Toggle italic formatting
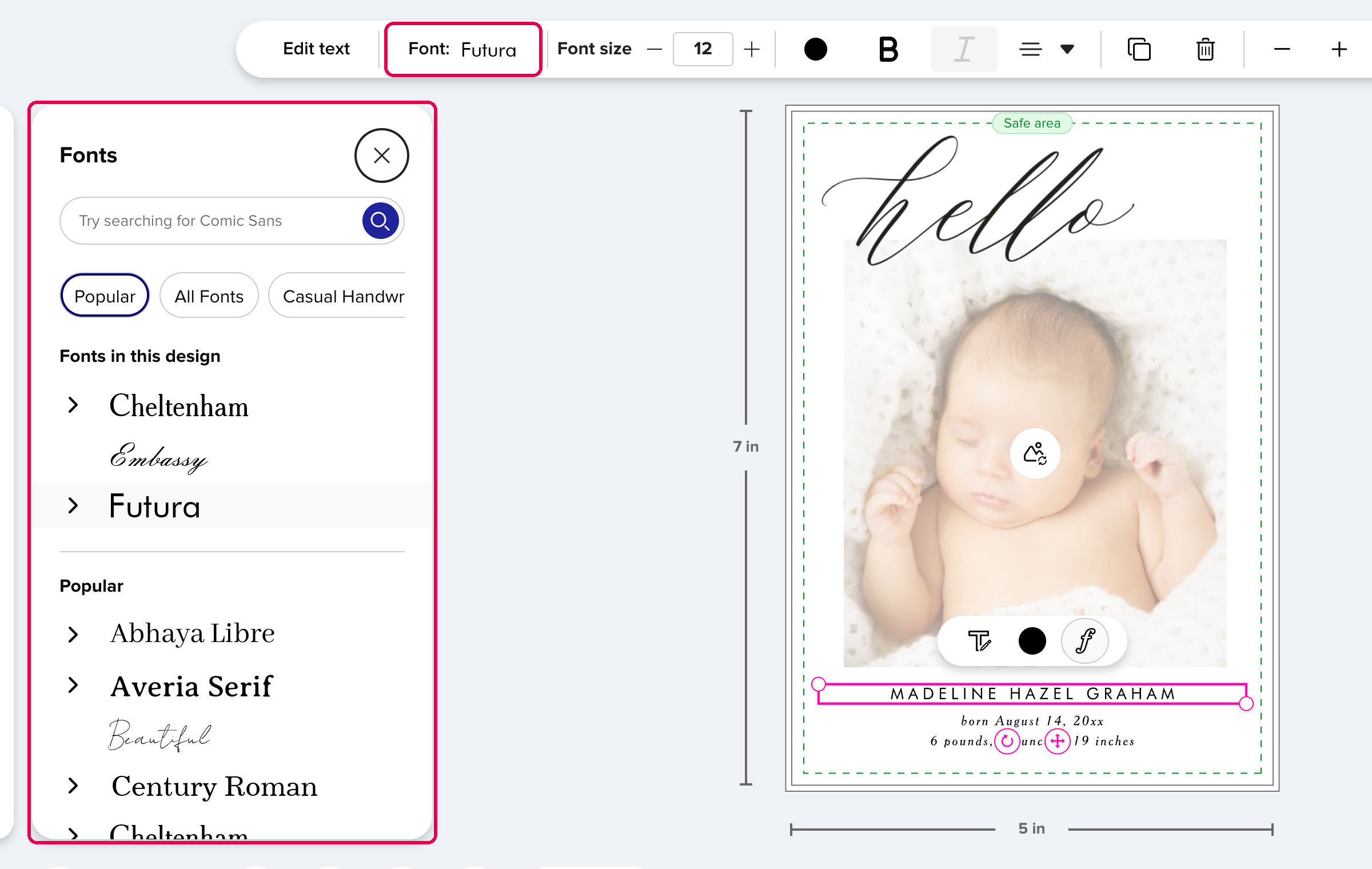This screenshot has width=1372, height=869. [964, 49]
